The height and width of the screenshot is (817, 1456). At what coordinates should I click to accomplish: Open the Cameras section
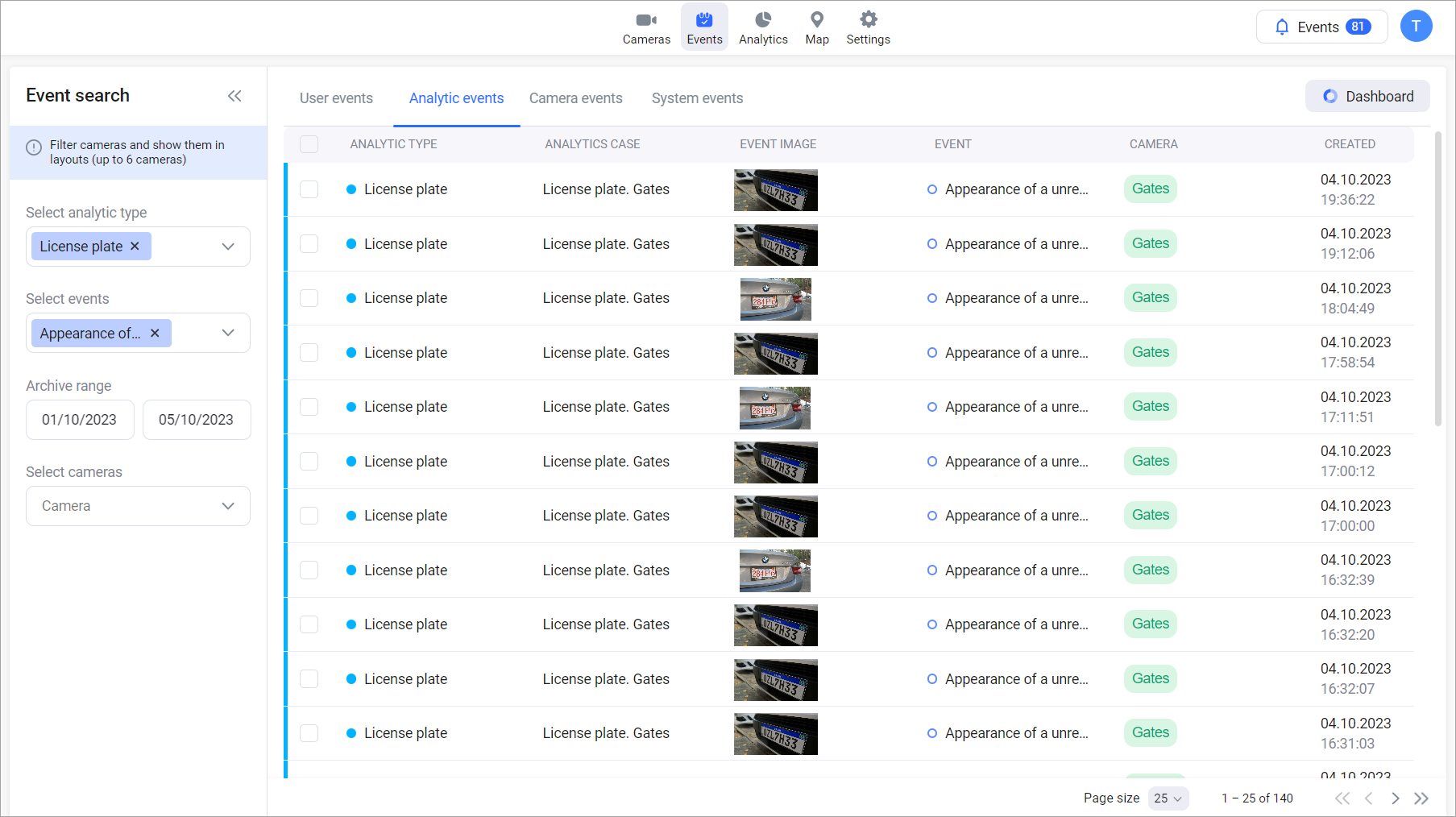click(x=646, y=27)
